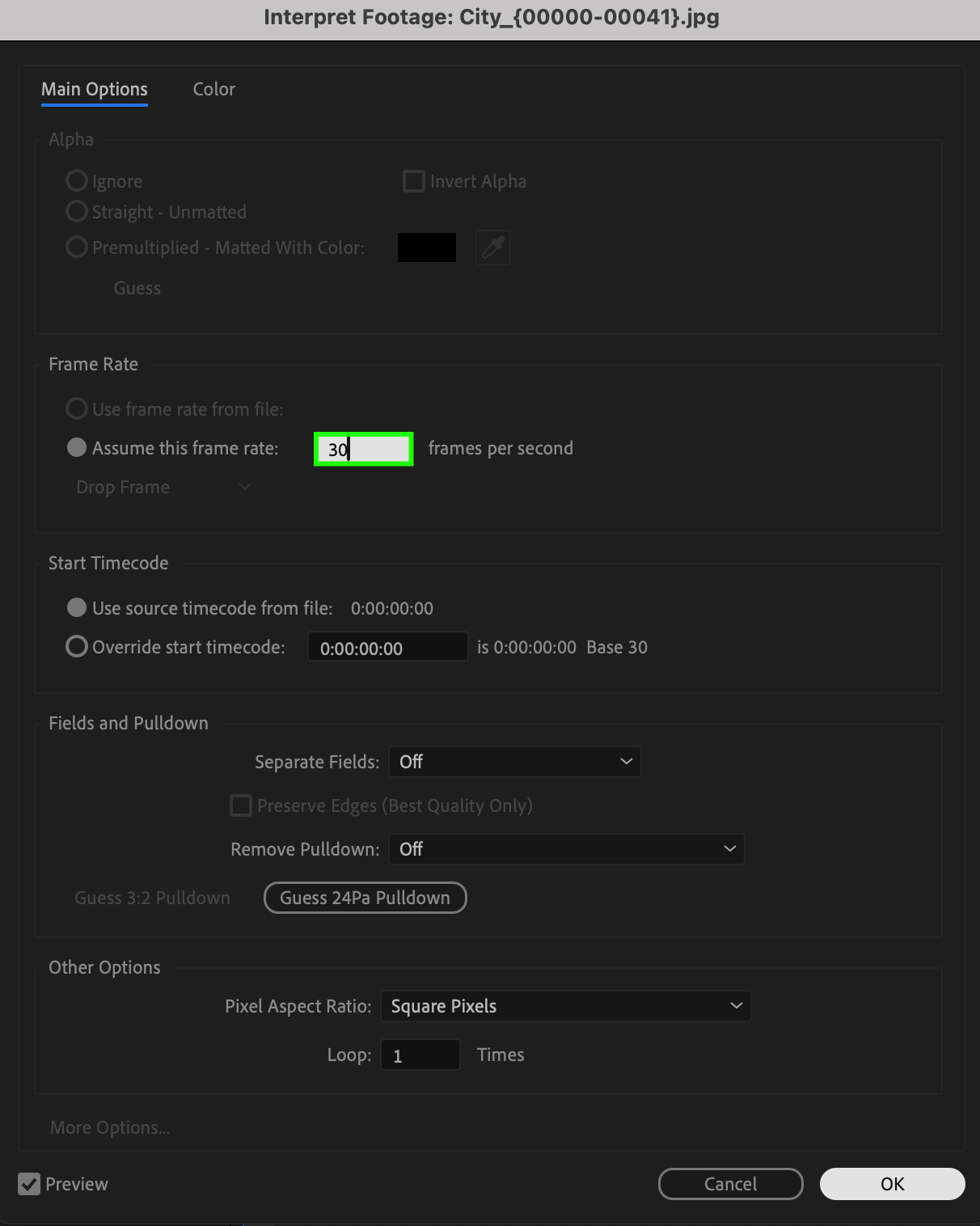This screenshot has width=980, height=1226.
Task: Open the Separate Fields dropdown
Action: pos(514,762)
